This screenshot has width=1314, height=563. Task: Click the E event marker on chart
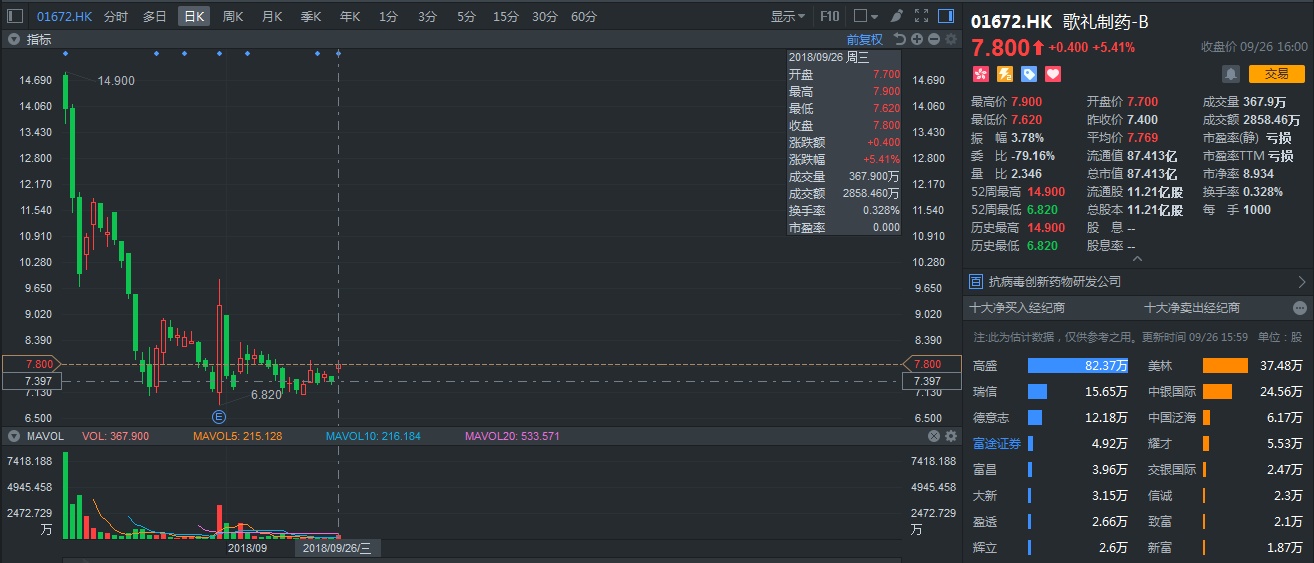[x=219, y=415]
